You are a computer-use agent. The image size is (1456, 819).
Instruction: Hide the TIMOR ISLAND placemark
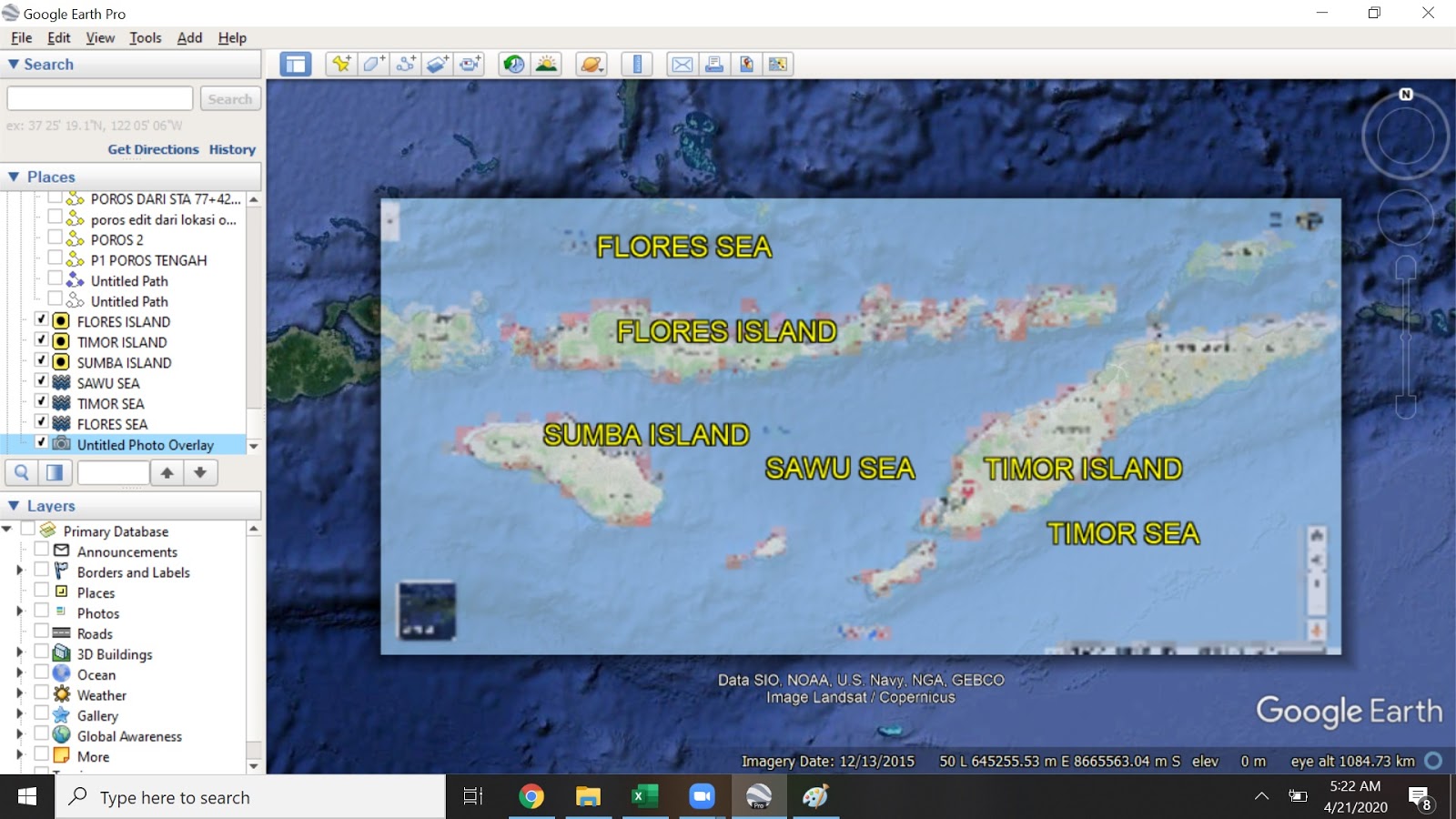41,341
